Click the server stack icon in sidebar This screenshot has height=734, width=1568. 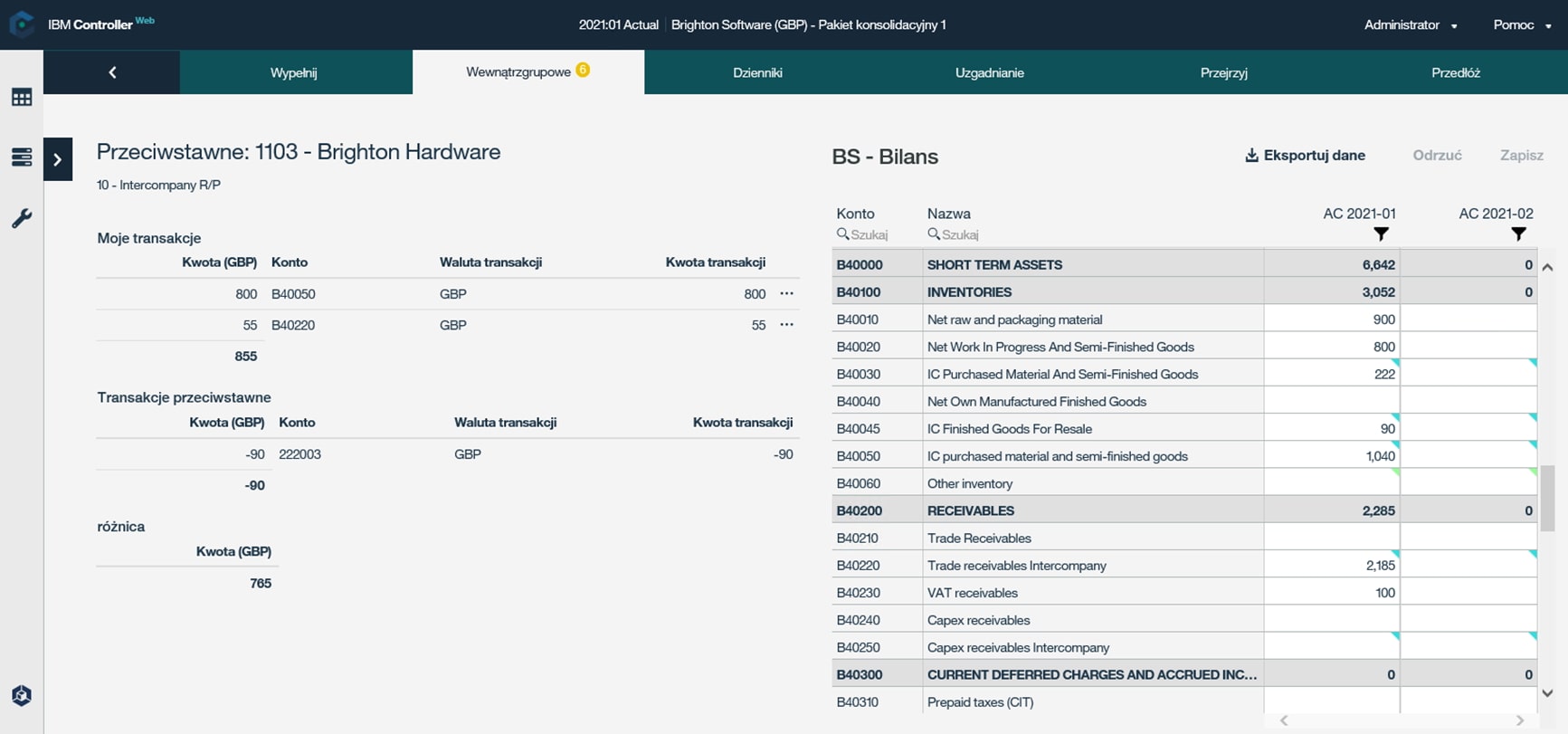(22, 157)
